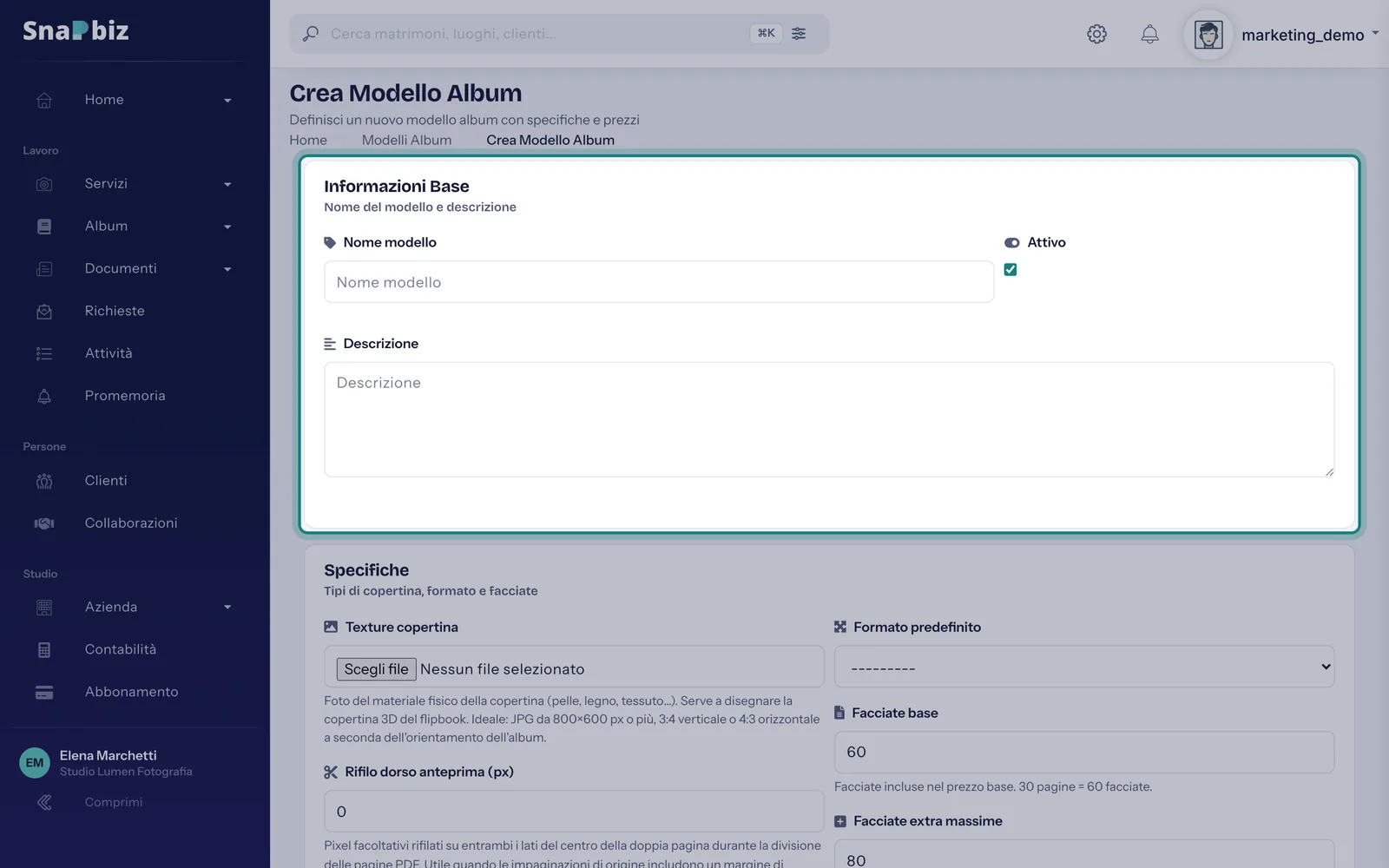Open the settings gear icon

coord(1096,34)
